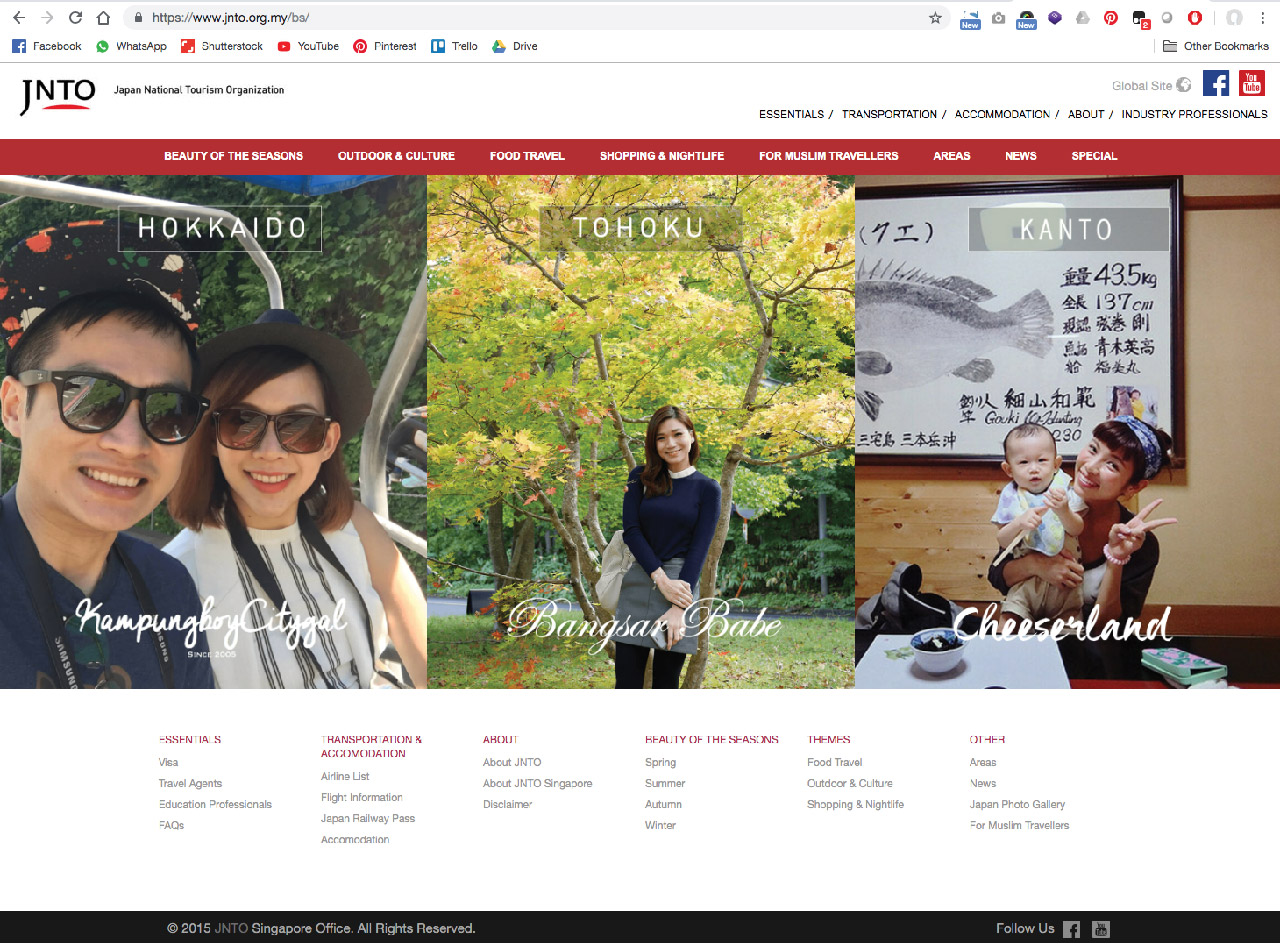The height and width of the screenshot is (944, 1280).
Task: Go to browser home icon
Action: point(103,18)
